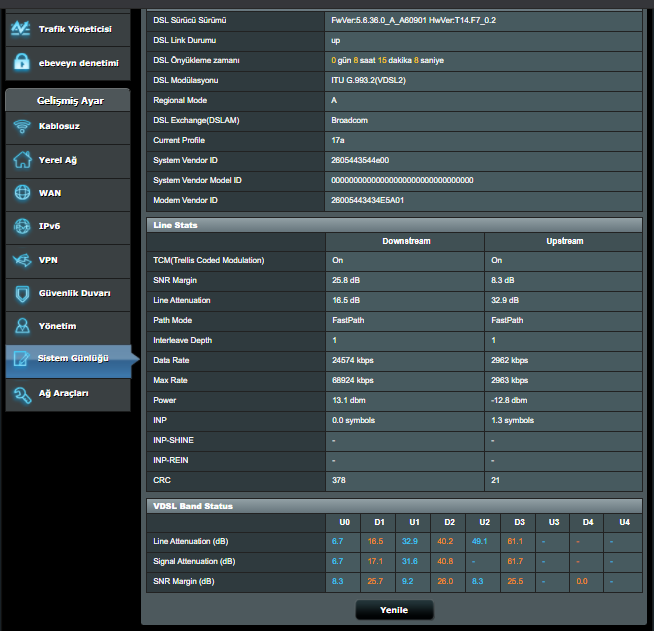The width and height of the screenshot is (654, 631).
Task: Click the Yönetim user icon
Action: [x=21, y=327]
